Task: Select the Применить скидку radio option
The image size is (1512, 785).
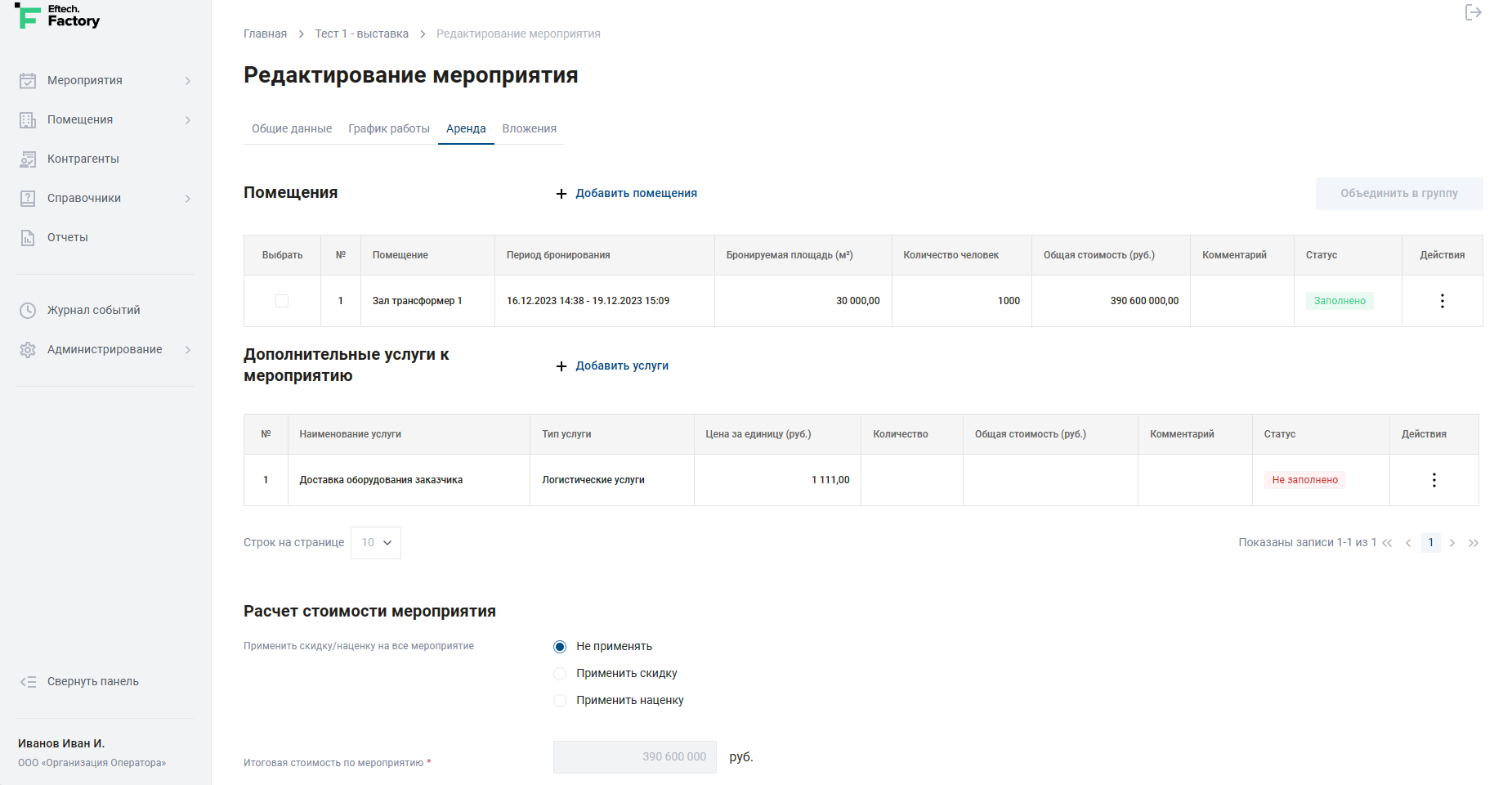Action: click(x=560, y=674)
